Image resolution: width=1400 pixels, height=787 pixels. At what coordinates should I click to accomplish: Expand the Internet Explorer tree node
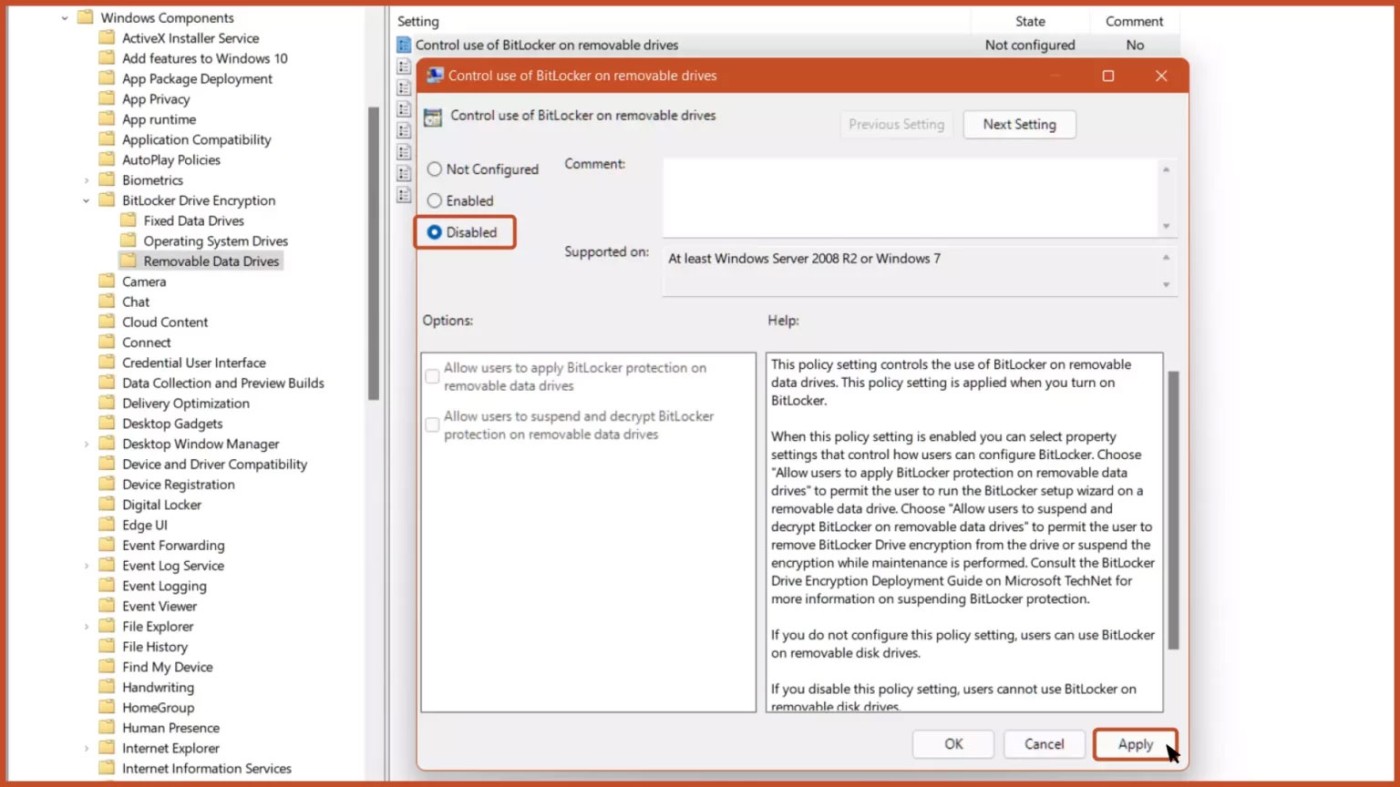86,749
